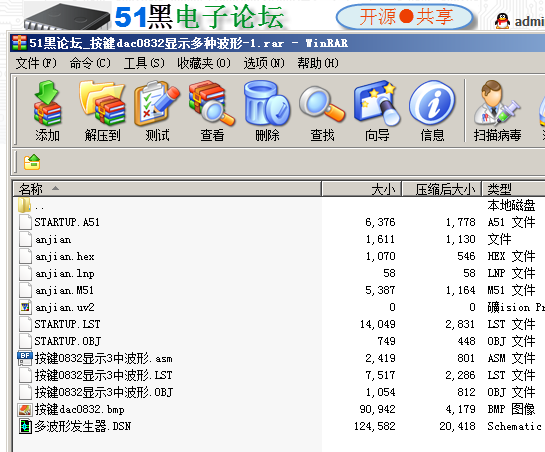Select the 多波形发生器.DSN schematic icon
Image resolution: width=545 pixels, height=452 pixels.
click(25, 426)
